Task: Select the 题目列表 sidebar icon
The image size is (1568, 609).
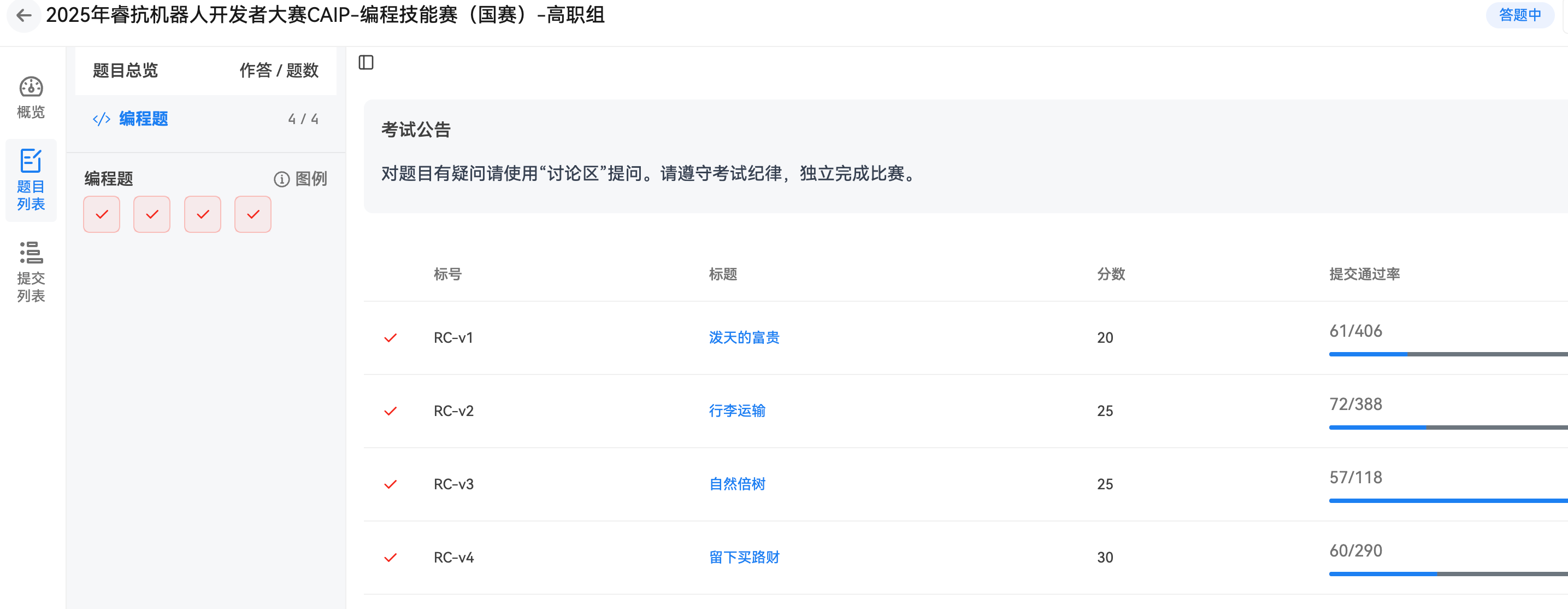Action: pyautogui.click(x=31, y=161)
